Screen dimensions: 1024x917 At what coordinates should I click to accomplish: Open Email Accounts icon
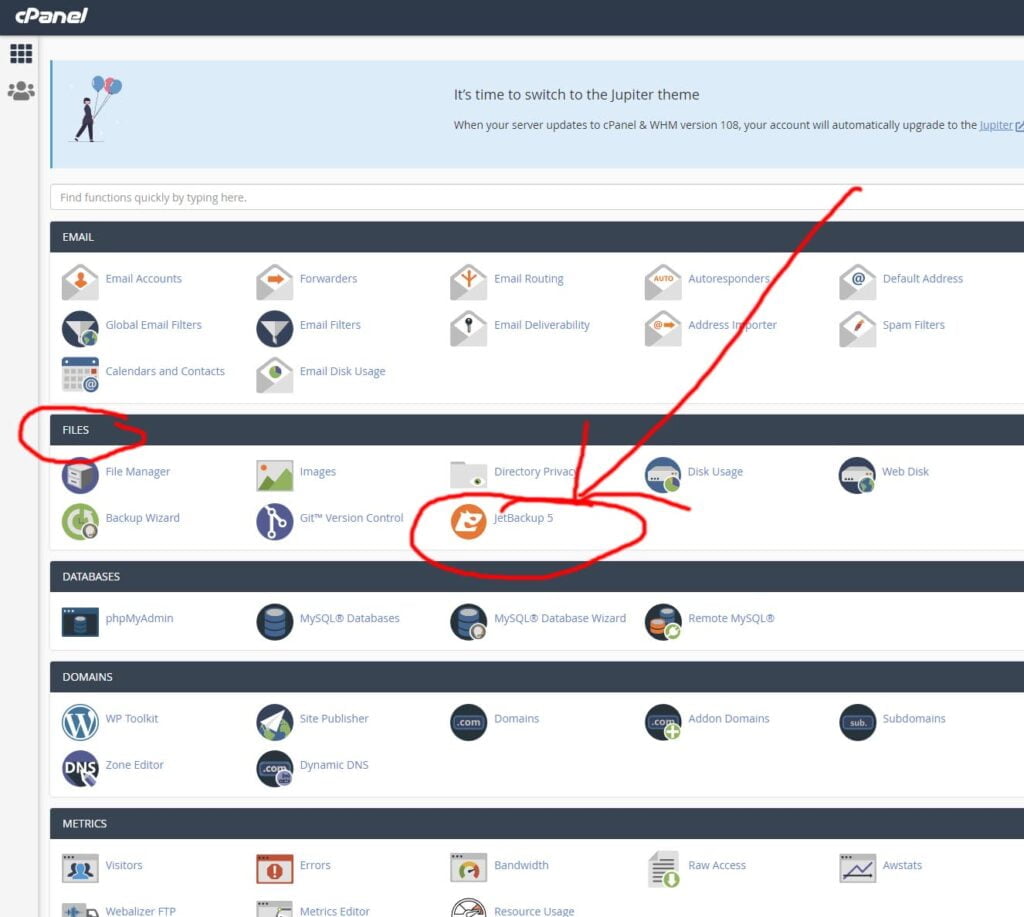(x=80, y=282)
